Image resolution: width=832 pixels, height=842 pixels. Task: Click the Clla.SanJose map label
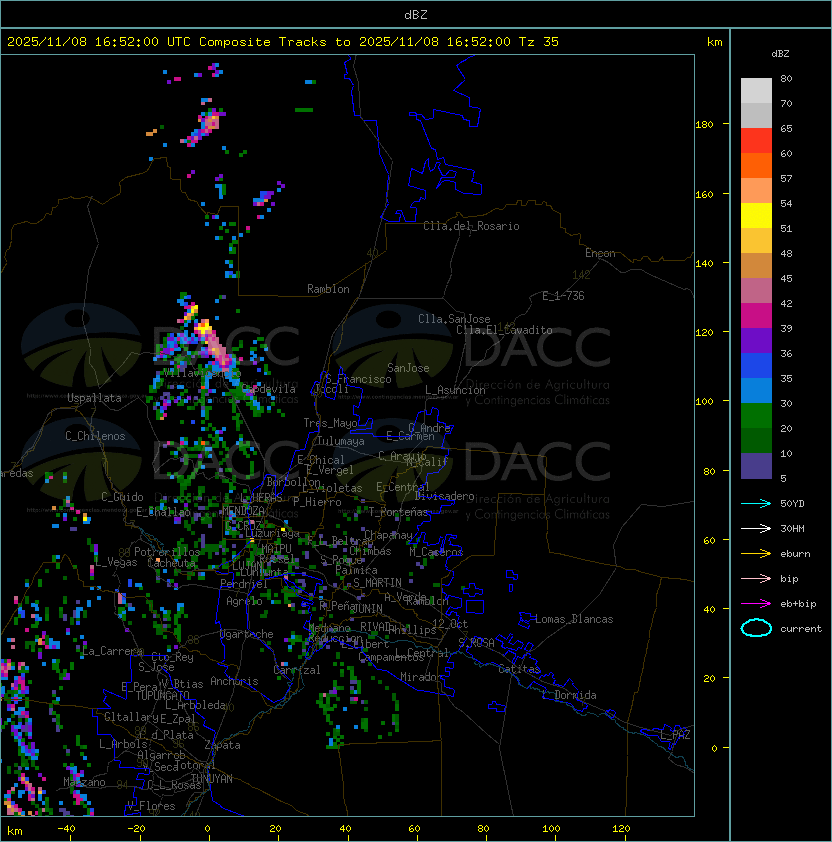pyautogui.click(x=454, y=319)
